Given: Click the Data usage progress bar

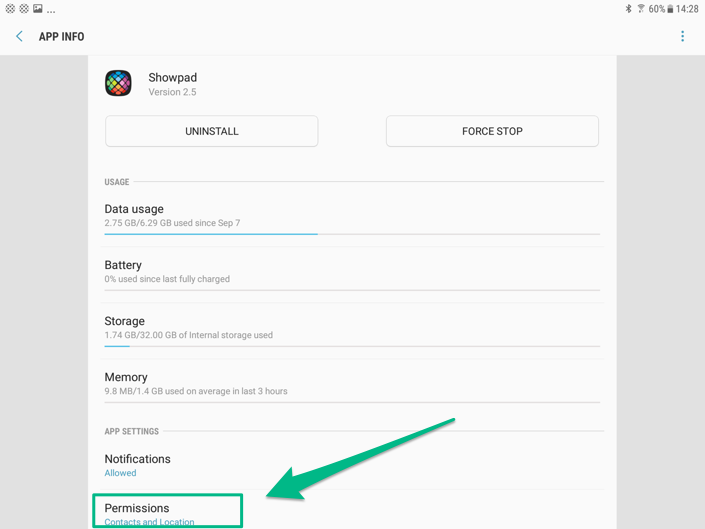Looking at the screenshot, I should tap(352, 234).
